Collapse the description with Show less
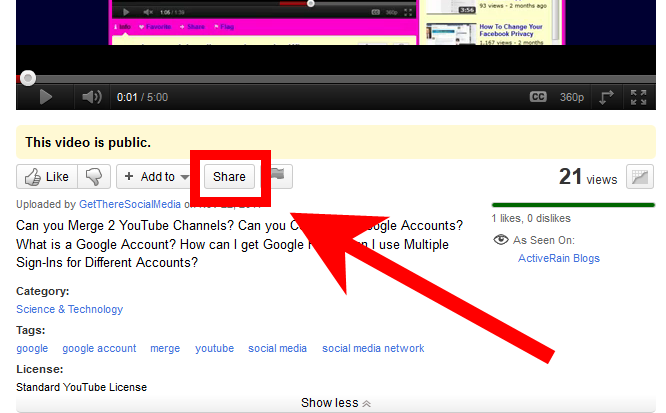The height and width of the screenshot is (413, 666). pyautogui.click(x=336, y=403)
